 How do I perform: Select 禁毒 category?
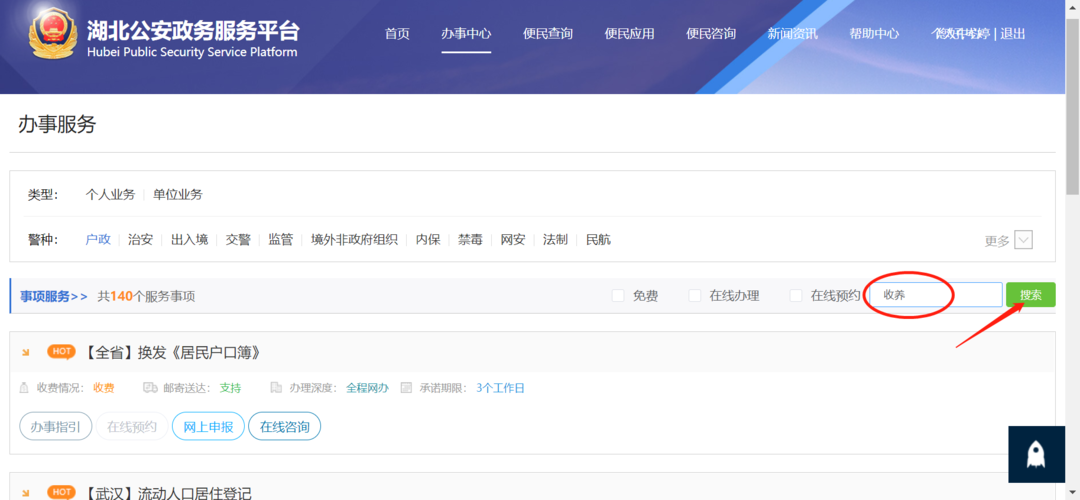(470, 240)
